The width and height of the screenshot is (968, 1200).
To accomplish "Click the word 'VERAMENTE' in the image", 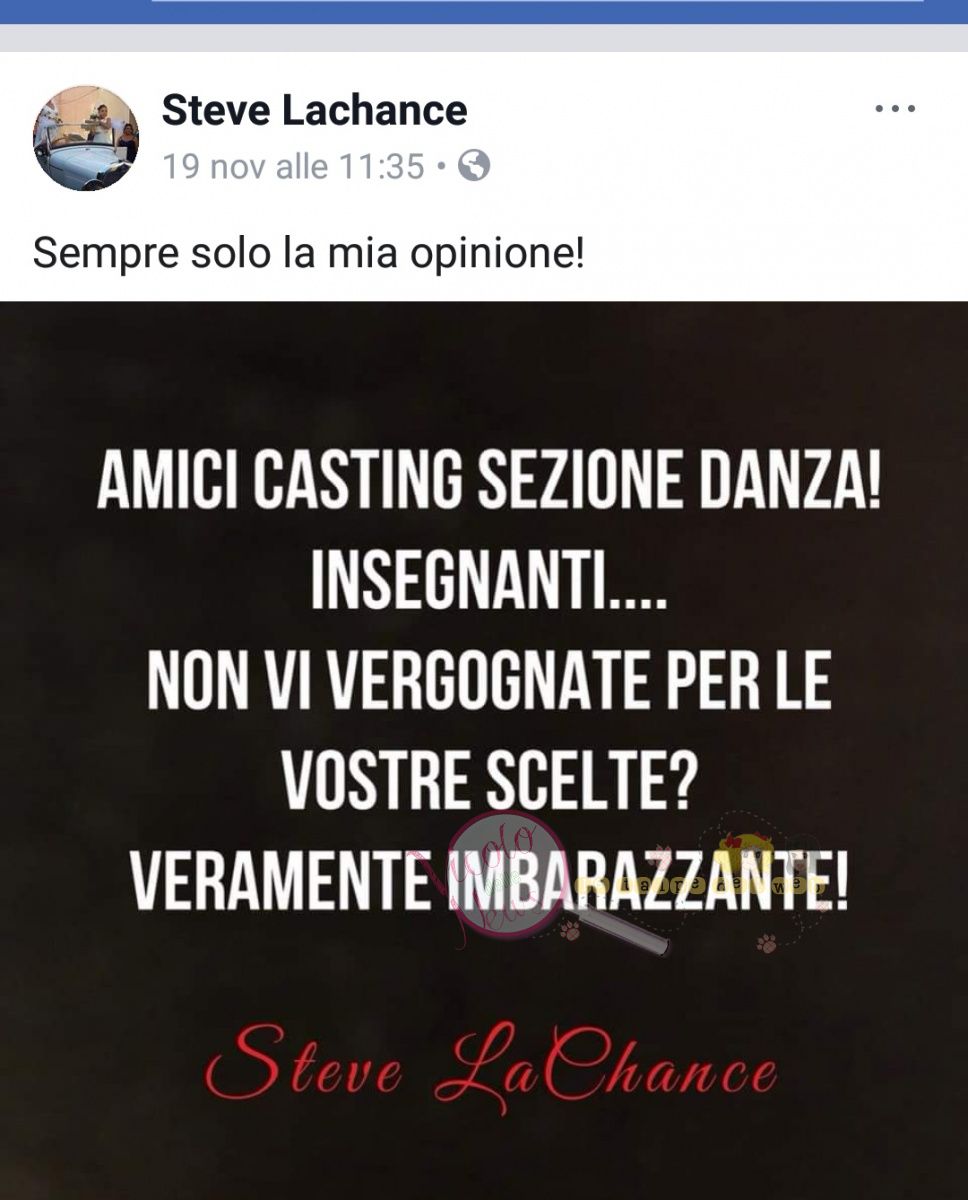I will pos(279,879).
